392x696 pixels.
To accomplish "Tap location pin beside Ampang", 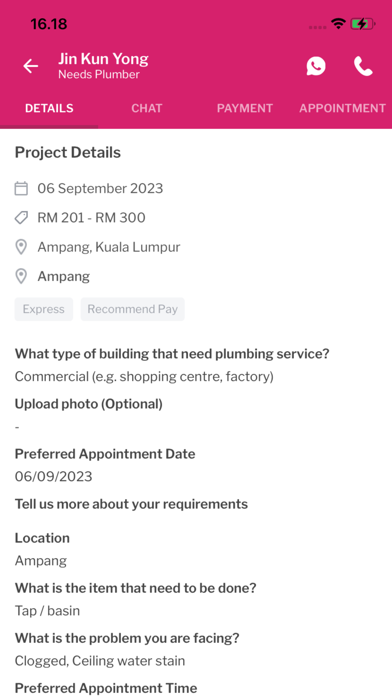I will (21, 276).
